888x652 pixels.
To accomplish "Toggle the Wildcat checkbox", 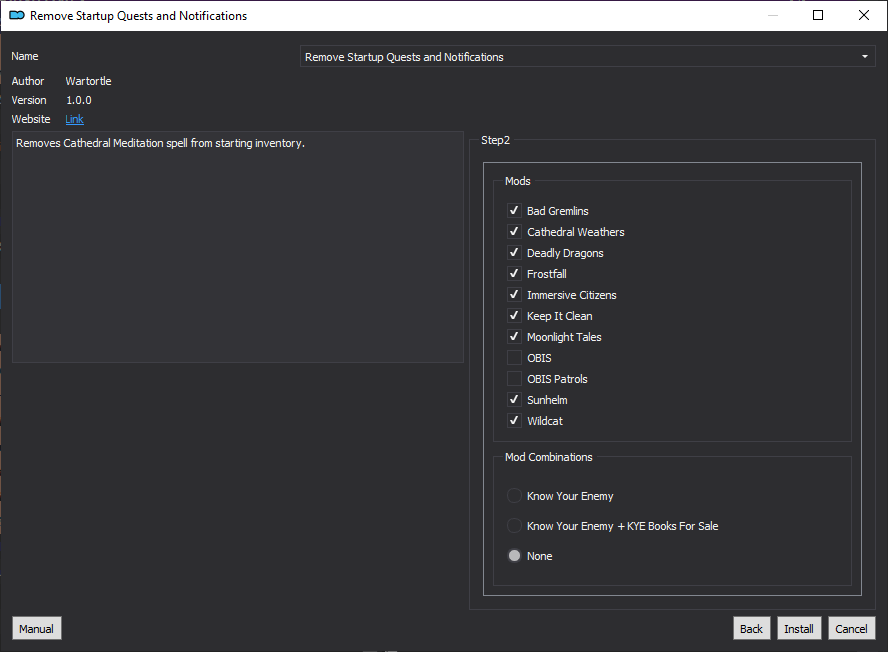I will 514,420.
